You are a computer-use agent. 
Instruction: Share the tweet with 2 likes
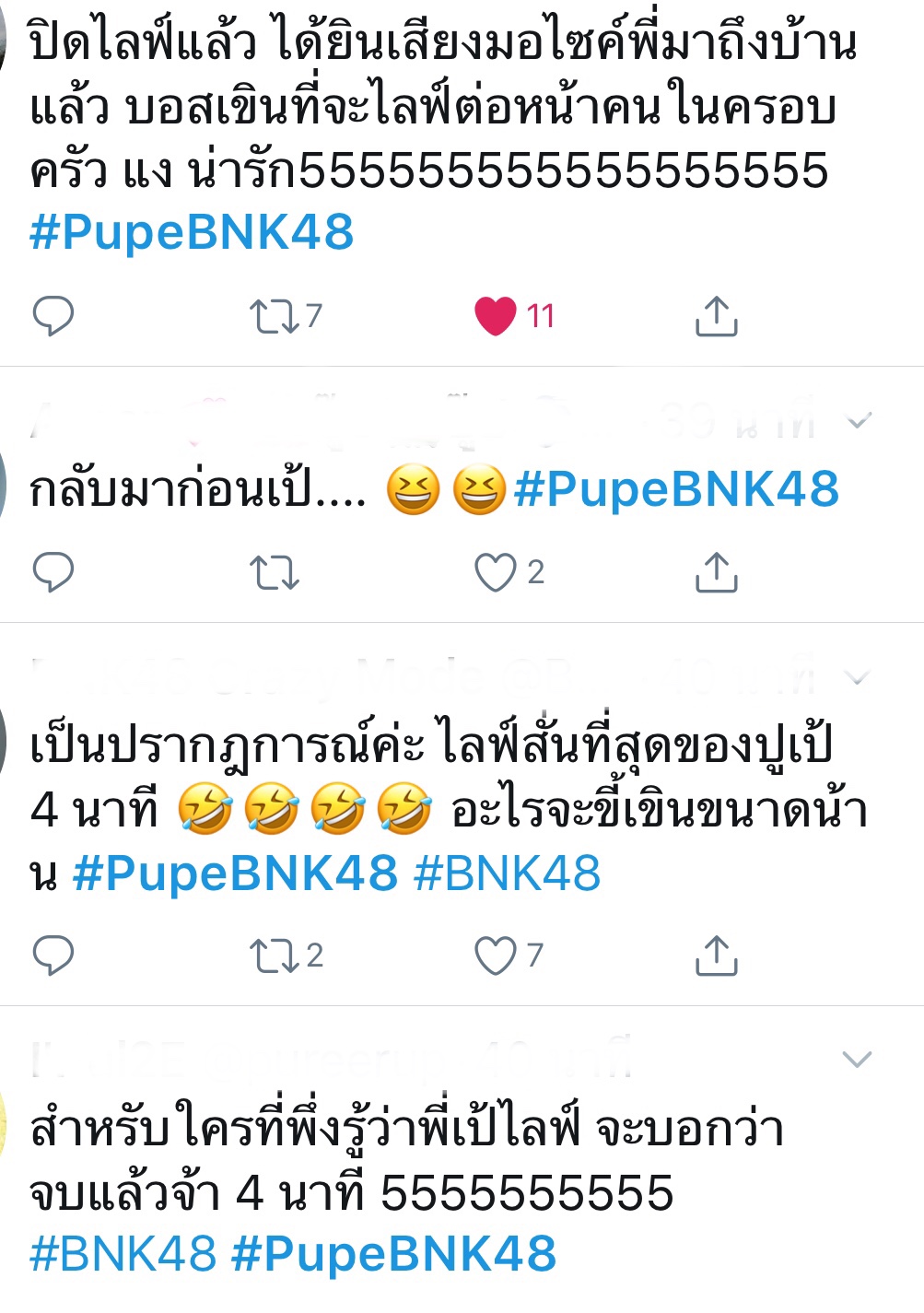coord(716,571)
